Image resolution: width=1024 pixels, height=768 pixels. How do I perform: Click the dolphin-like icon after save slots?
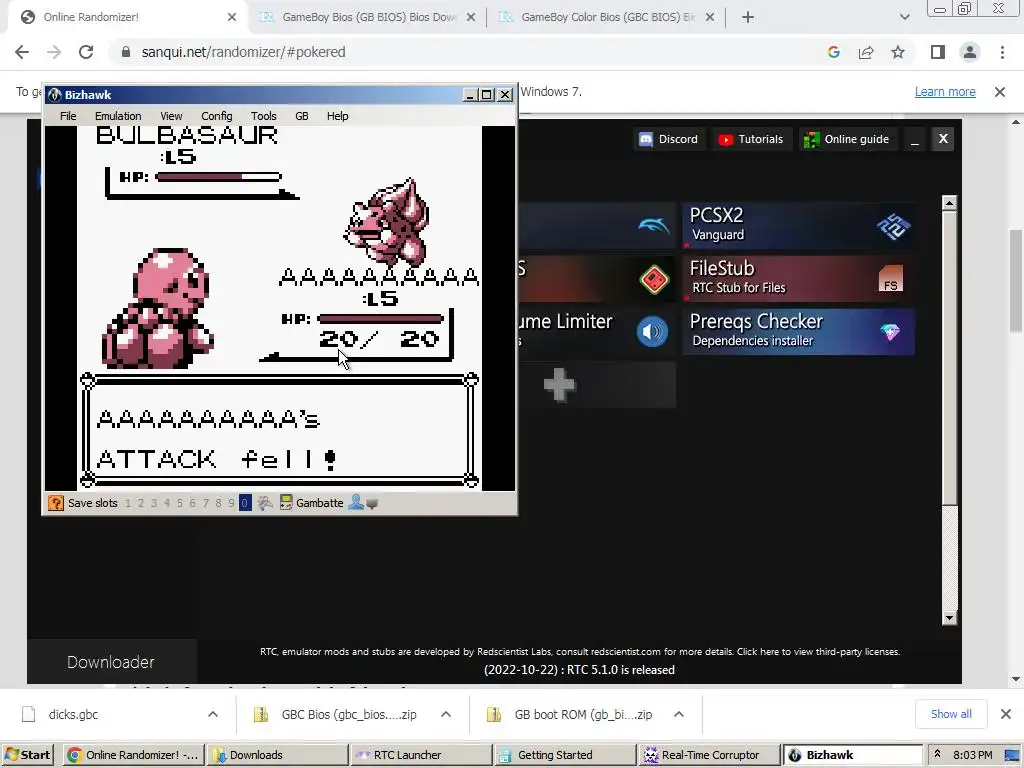point(264,503)
